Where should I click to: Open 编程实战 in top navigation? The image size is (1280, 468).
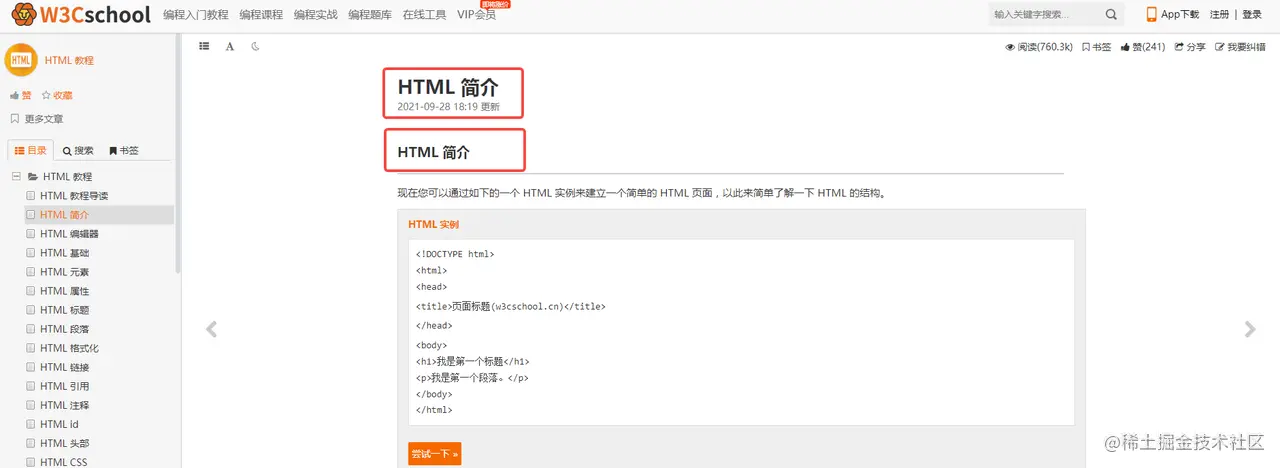pos(315,15)
